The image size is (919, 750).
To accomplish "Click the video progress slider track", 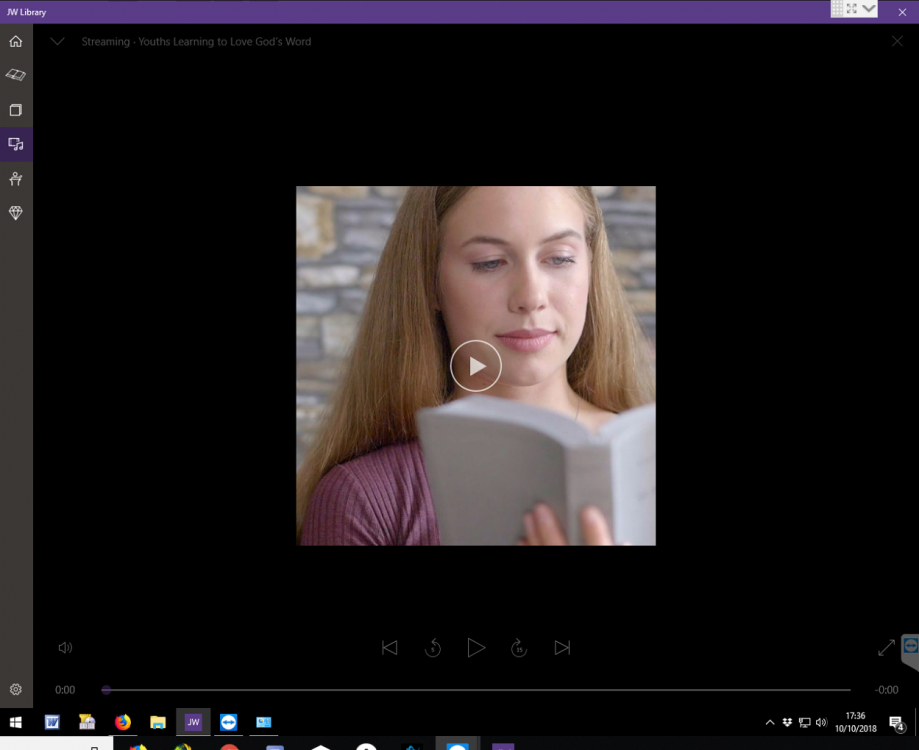I will (478, 690).
